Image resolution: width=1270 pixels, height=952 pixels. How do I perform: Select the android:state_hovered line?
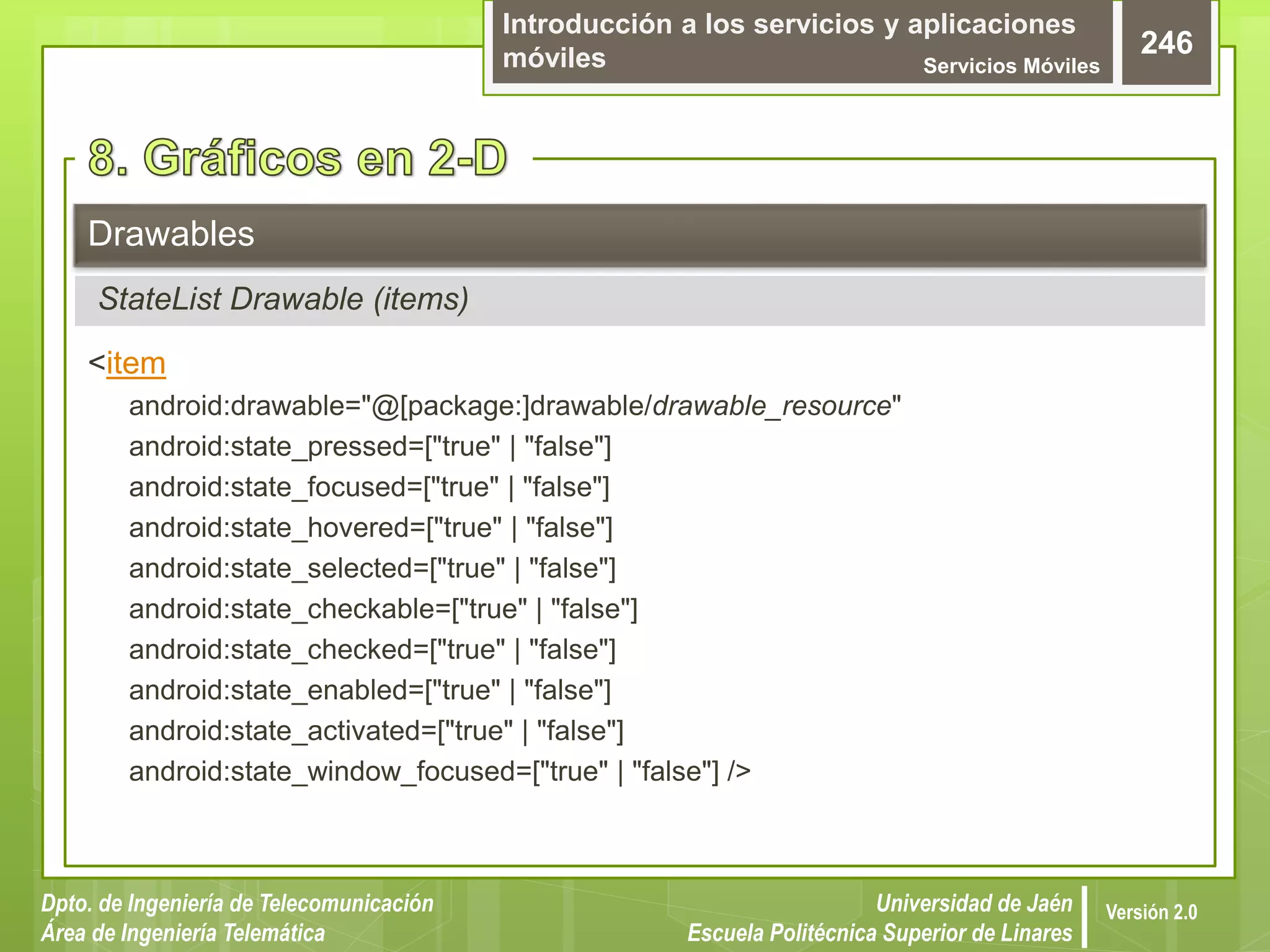tap(371, 529)
